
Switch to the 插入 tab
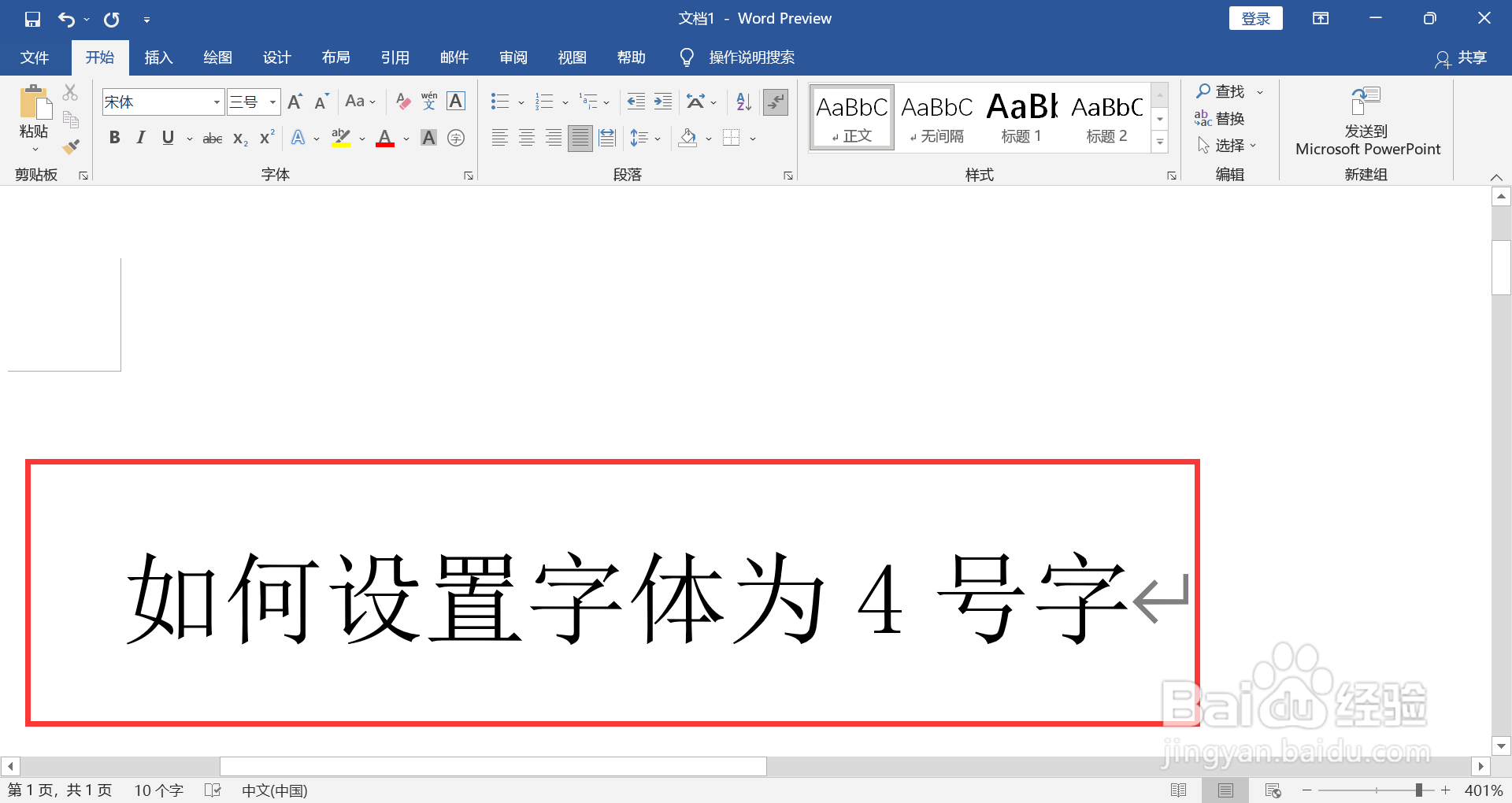(158, 57)
